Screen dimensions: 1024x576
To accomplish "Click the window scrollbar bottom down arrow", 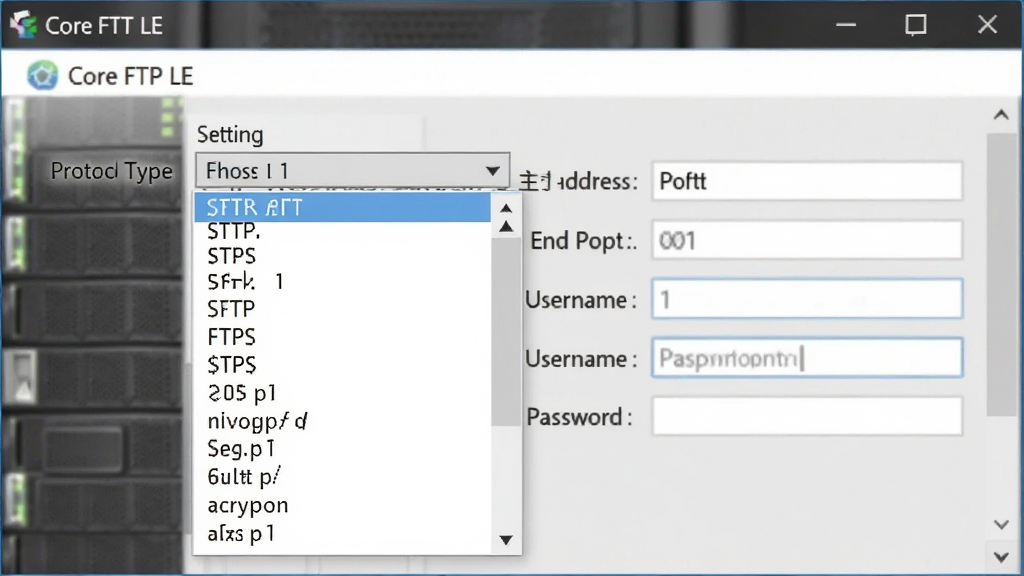I will [x=1001, y=557].
